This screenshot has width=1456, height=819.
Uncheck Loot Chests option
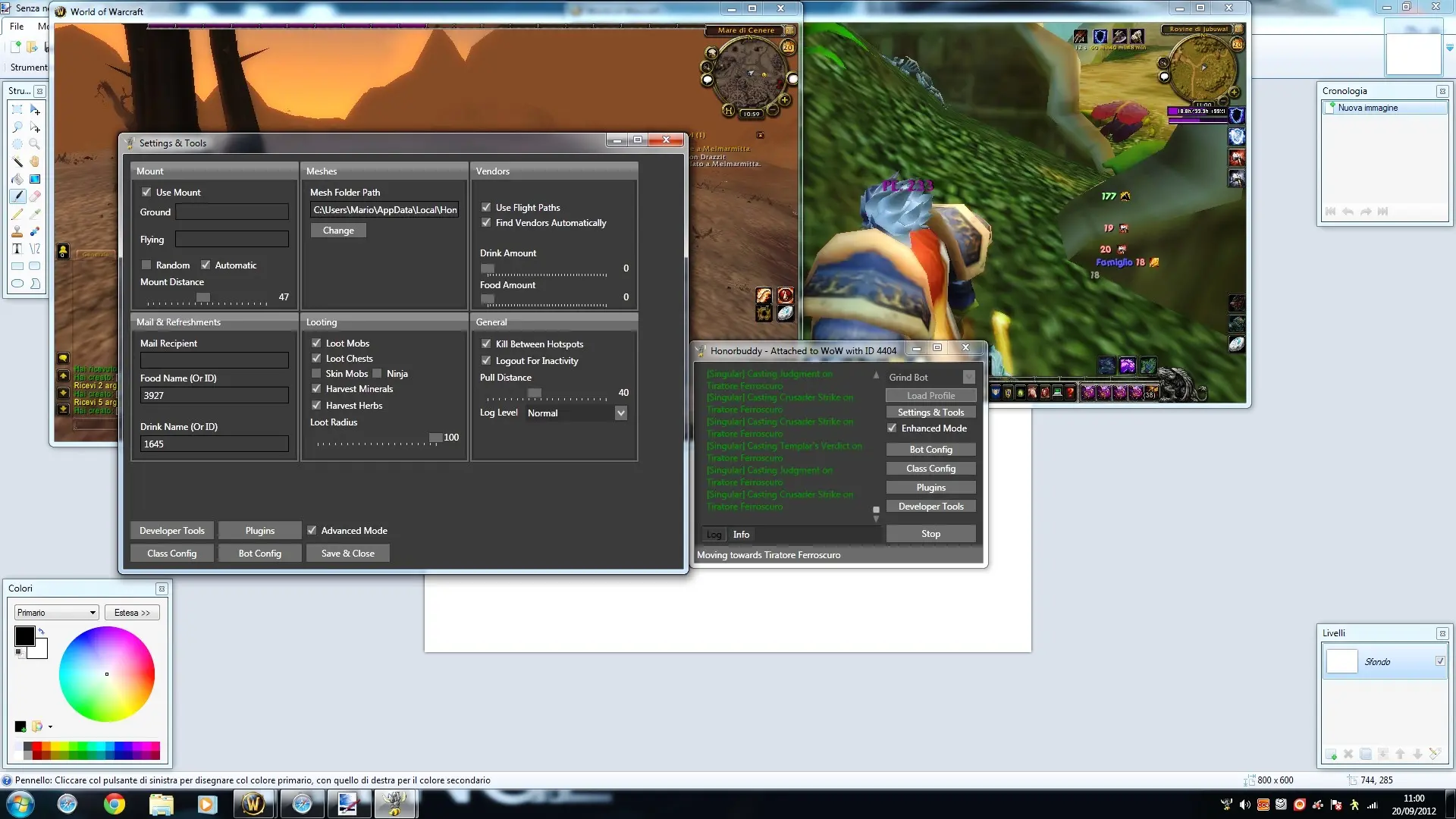(x=316, y=358)
